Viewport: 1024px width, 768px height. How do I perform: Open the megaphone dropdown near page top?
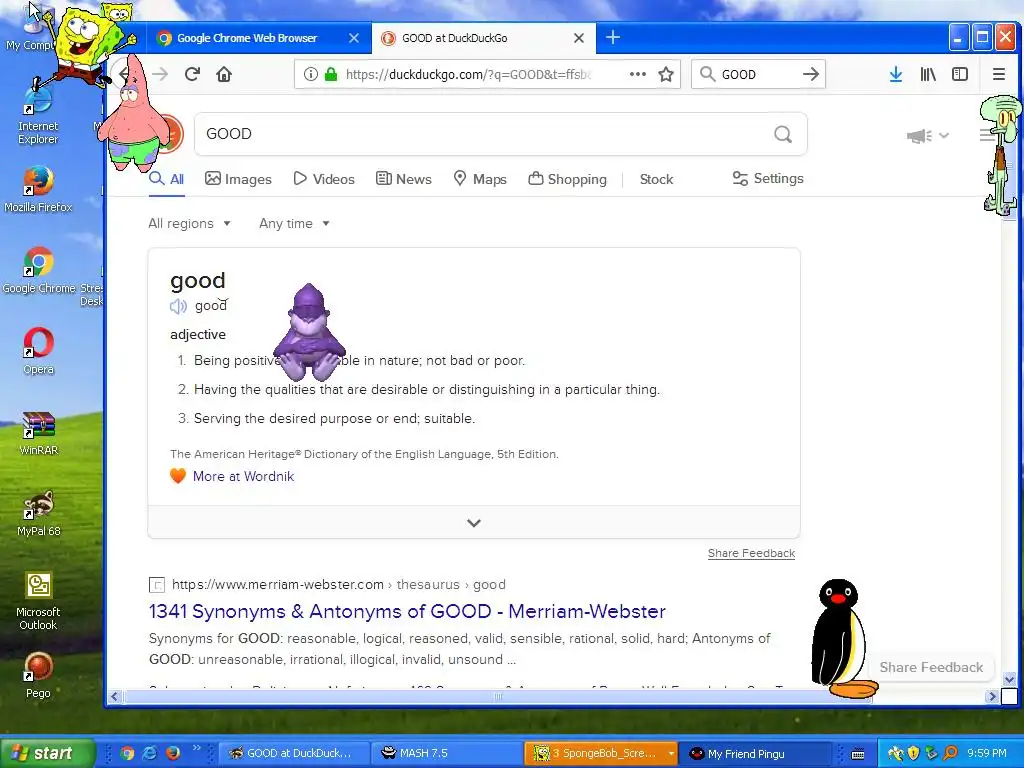tap(927, 135)
